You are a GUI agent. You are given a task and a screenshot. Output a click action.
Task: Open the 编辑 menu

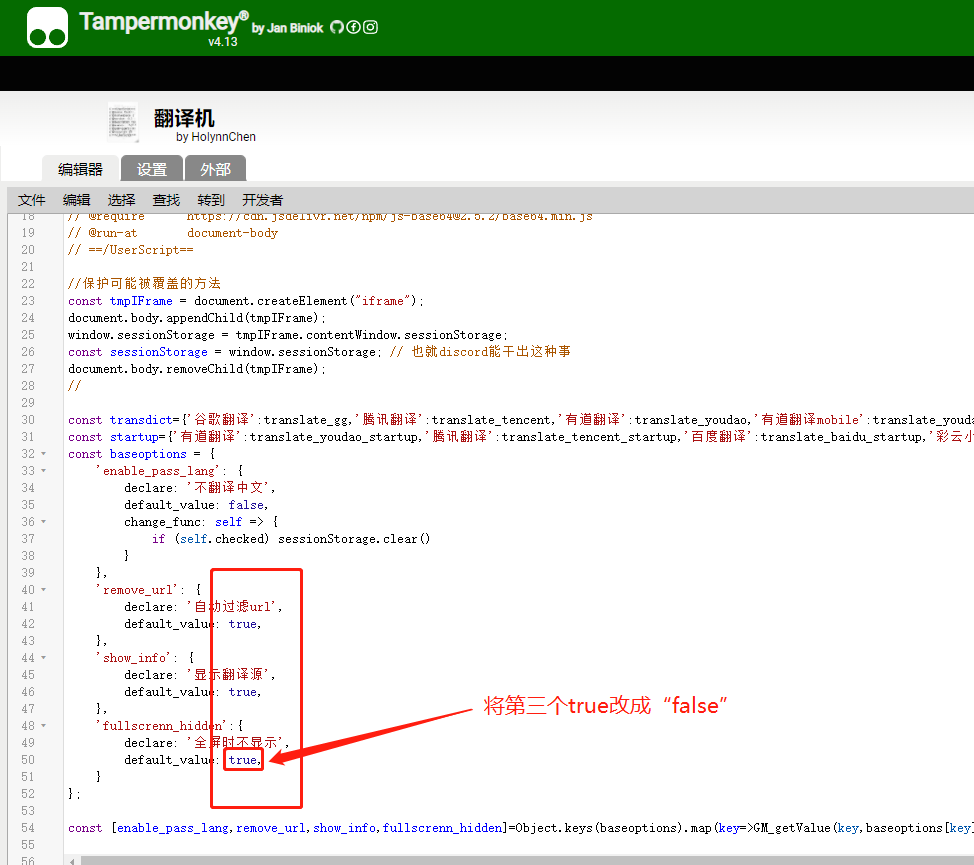click(76, 200)
